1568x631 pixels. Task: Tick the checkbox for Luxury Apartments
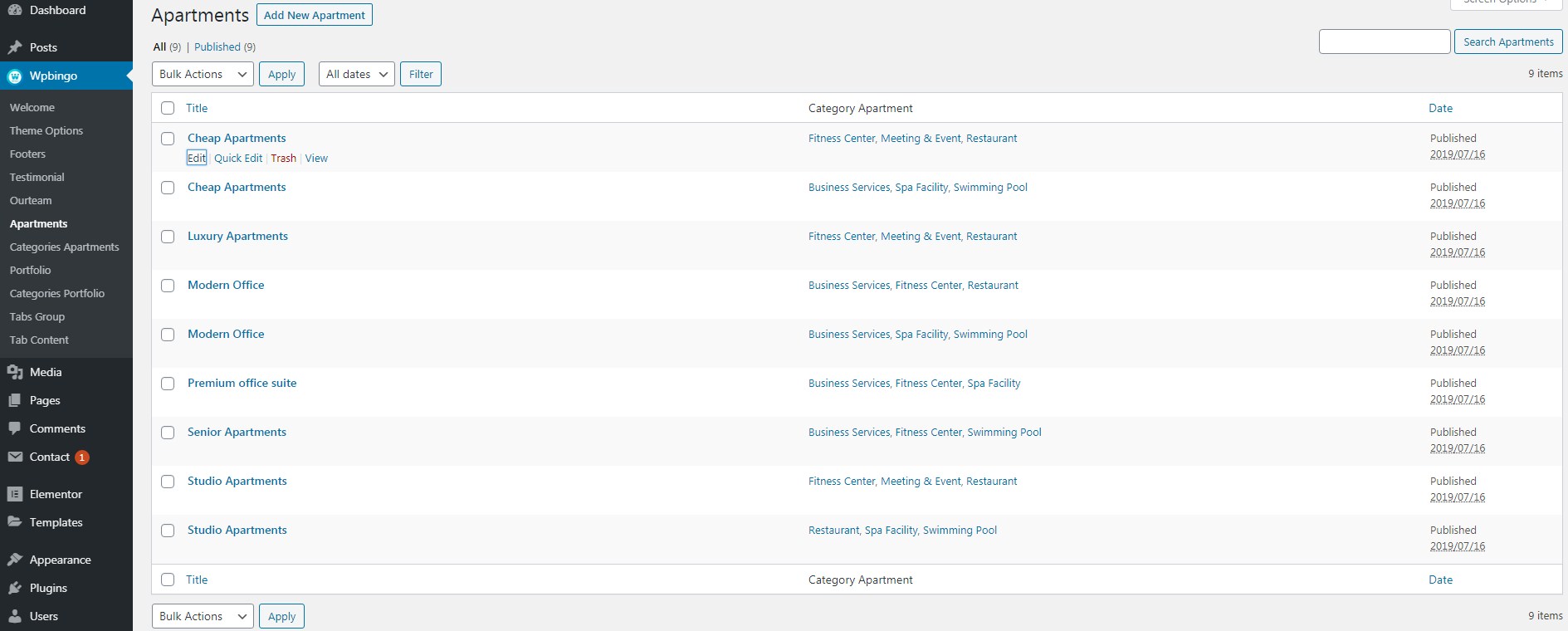[x=168, y=237]
